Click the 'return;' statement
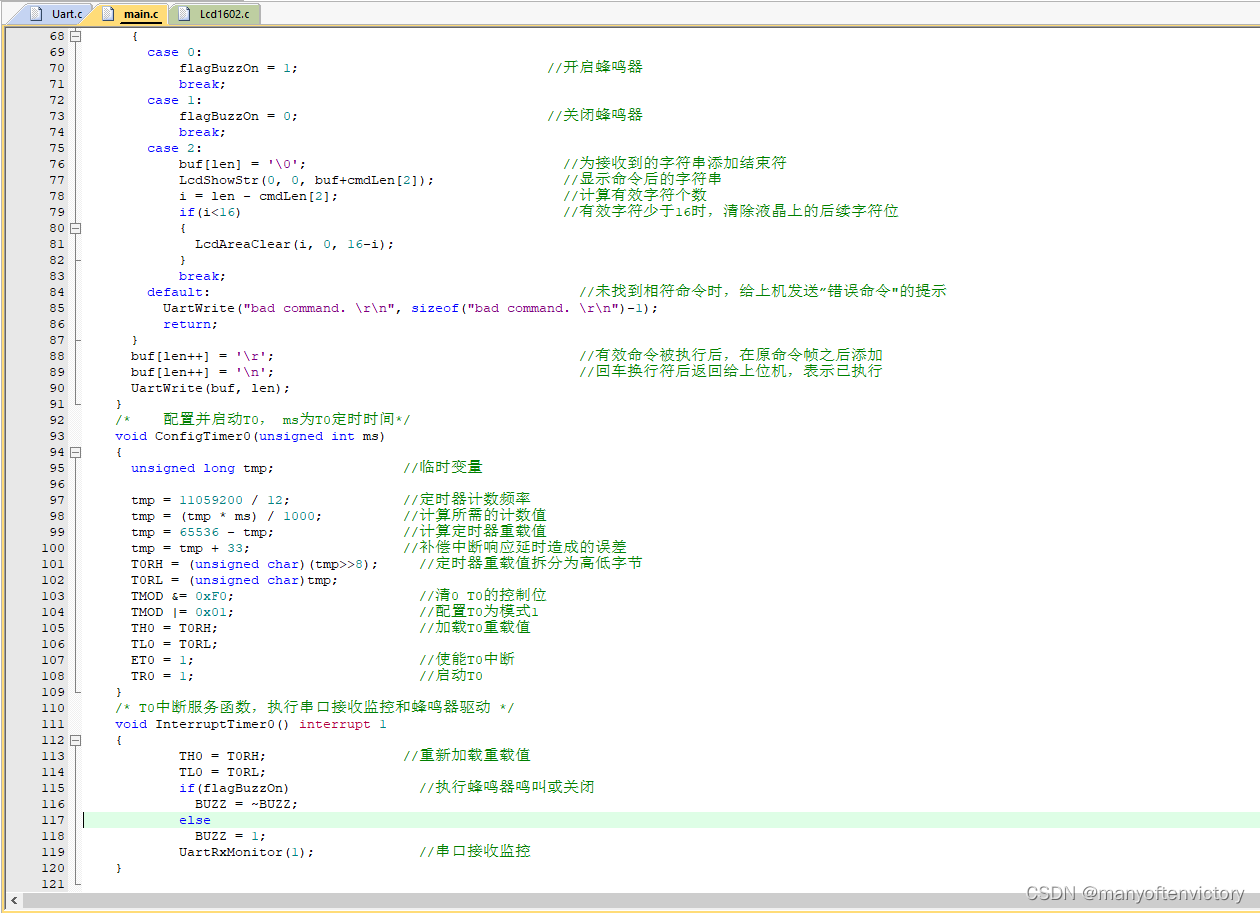 pos(190,324)
